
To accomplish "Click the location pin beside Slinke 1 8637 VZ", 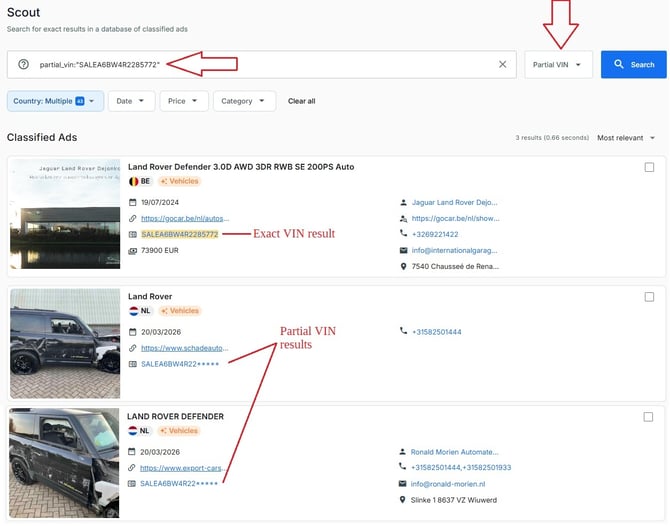I will pos(402,500).
